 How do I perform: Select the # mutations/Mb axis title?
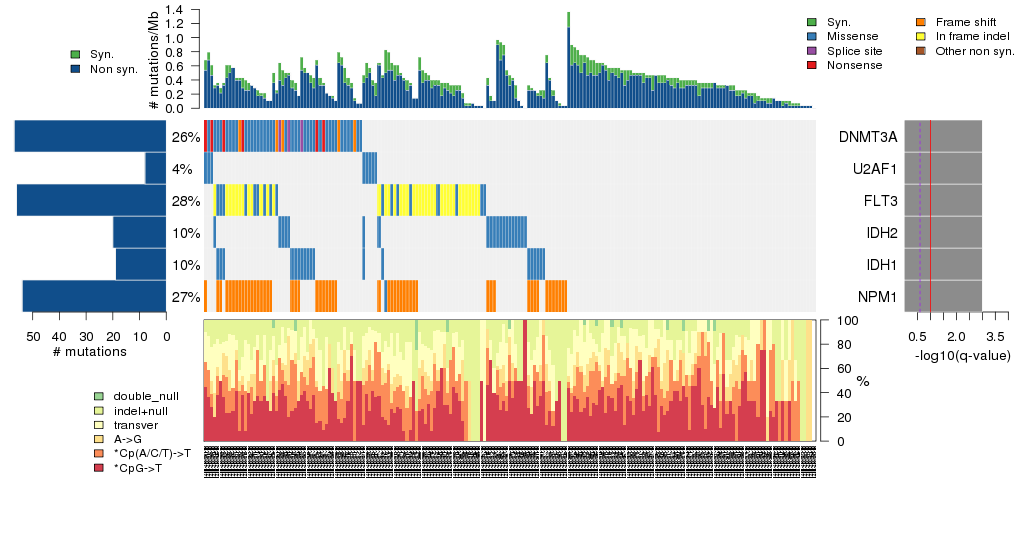154,60
